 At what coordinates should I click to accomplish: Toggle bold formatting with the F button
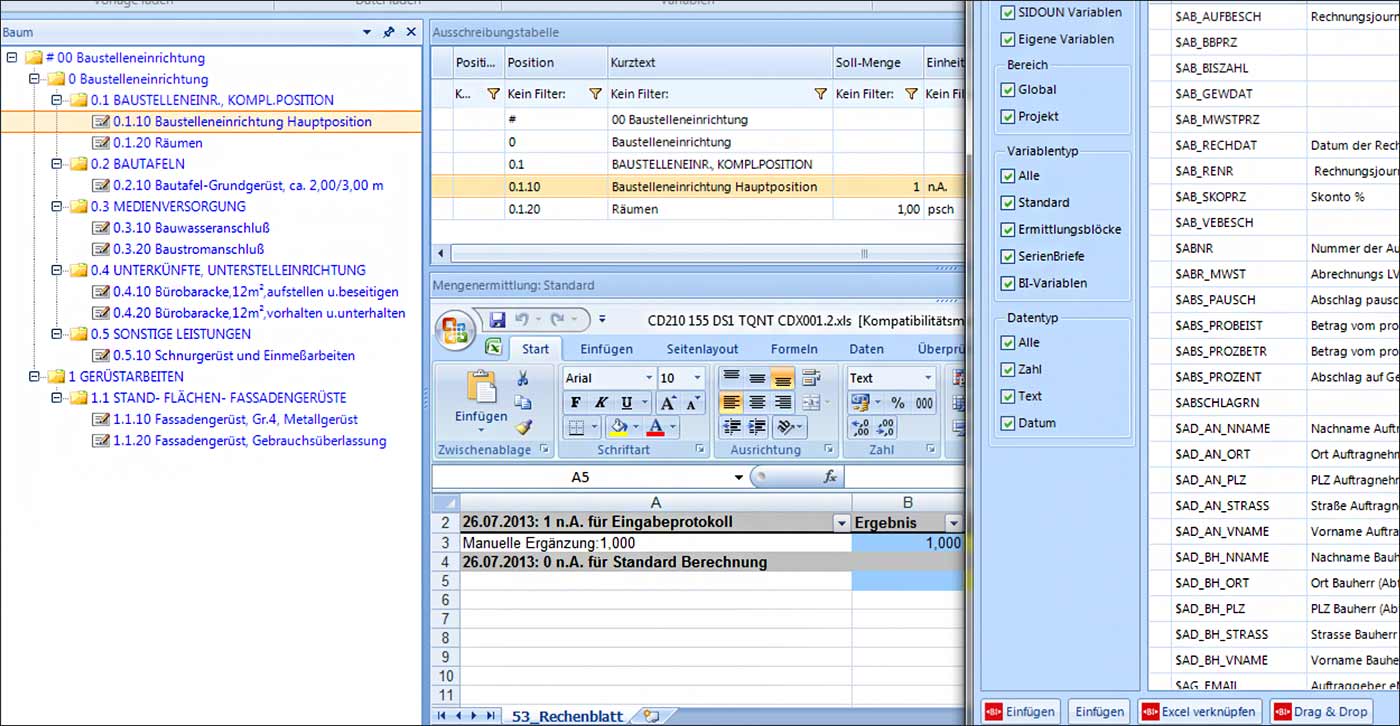(576, 403)
